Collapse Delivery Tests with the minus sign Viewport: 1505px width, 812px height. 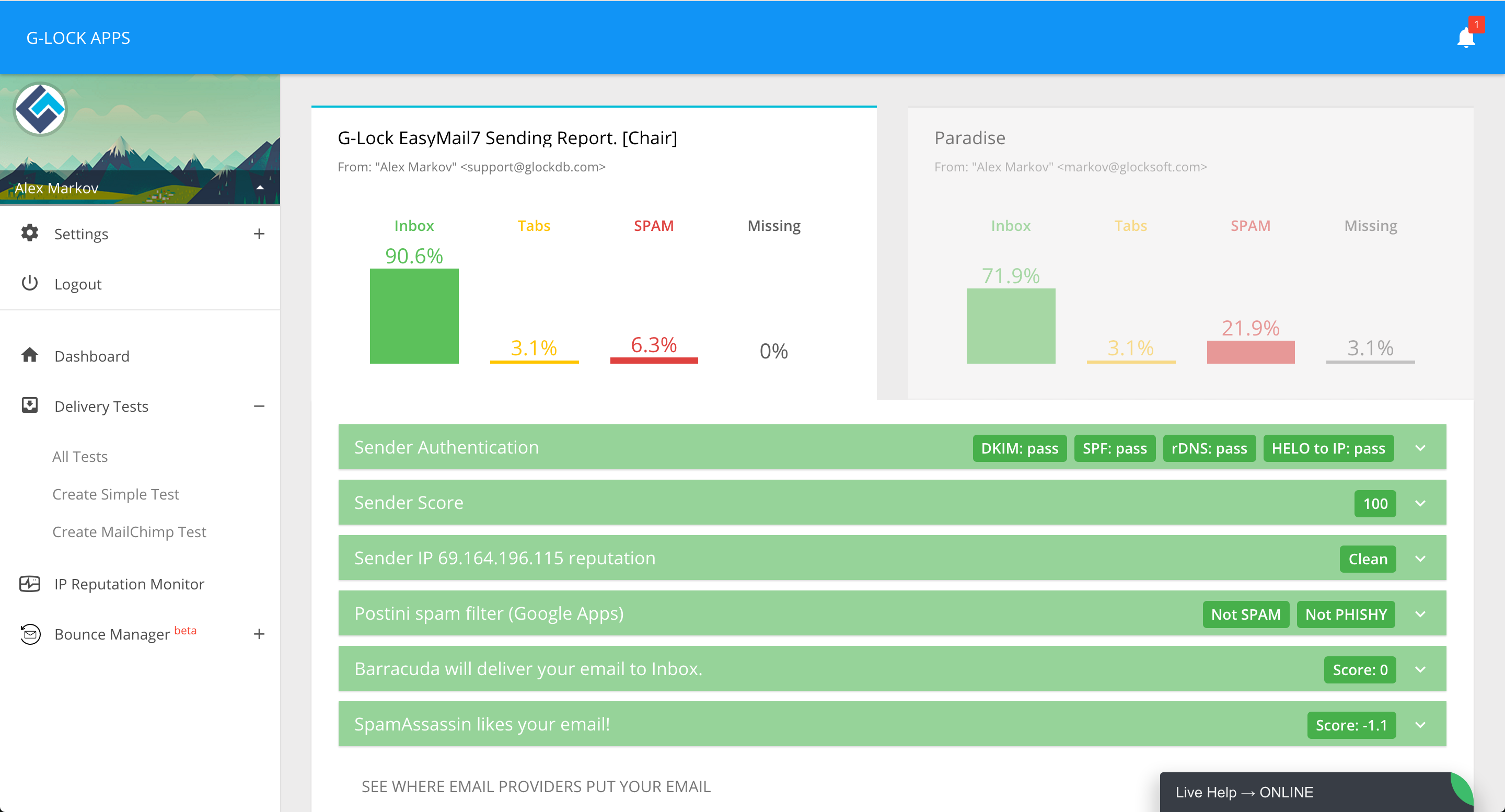pos(259,406)
